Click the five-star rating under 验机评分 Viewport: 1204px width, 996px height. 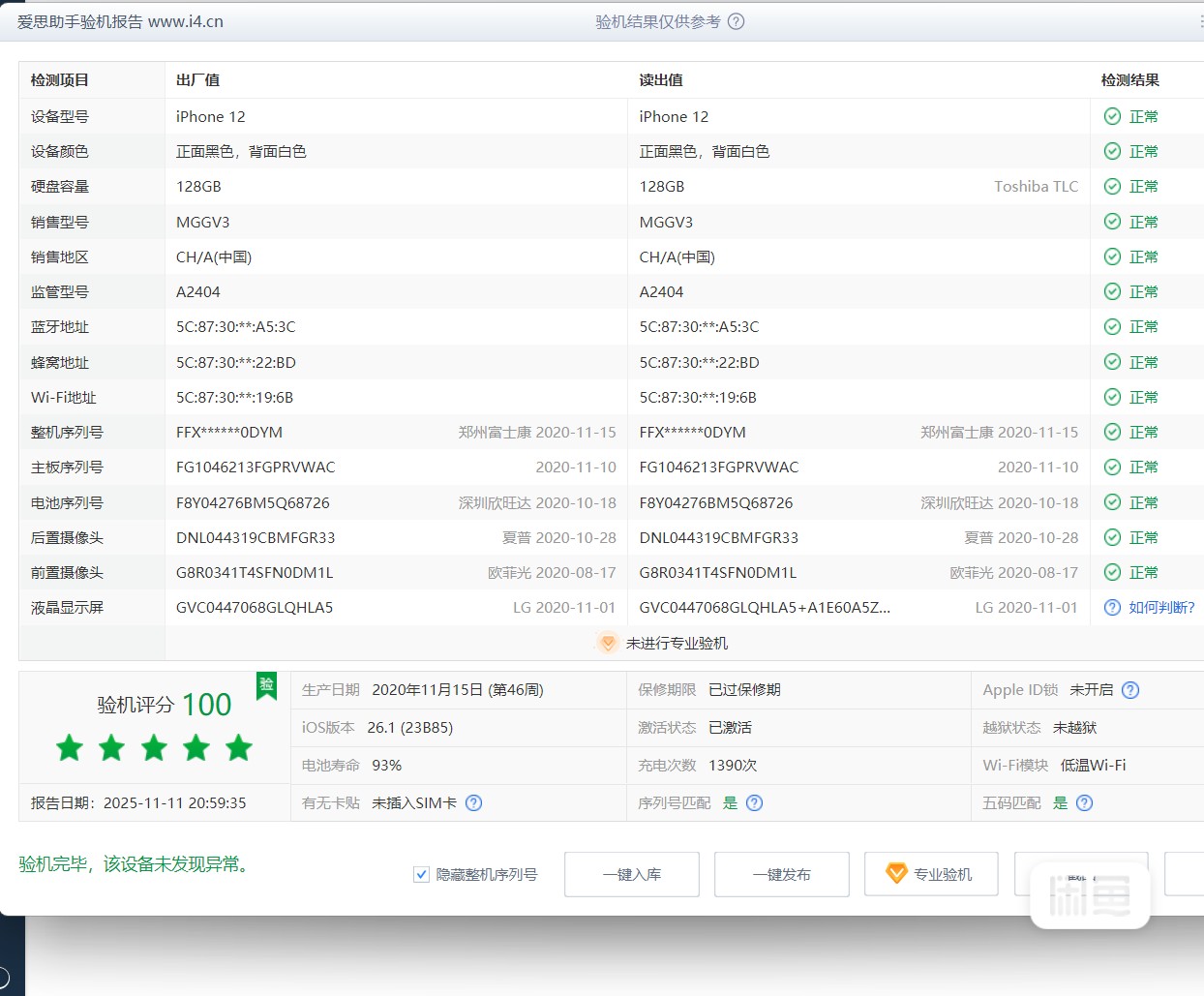[155, 747]
